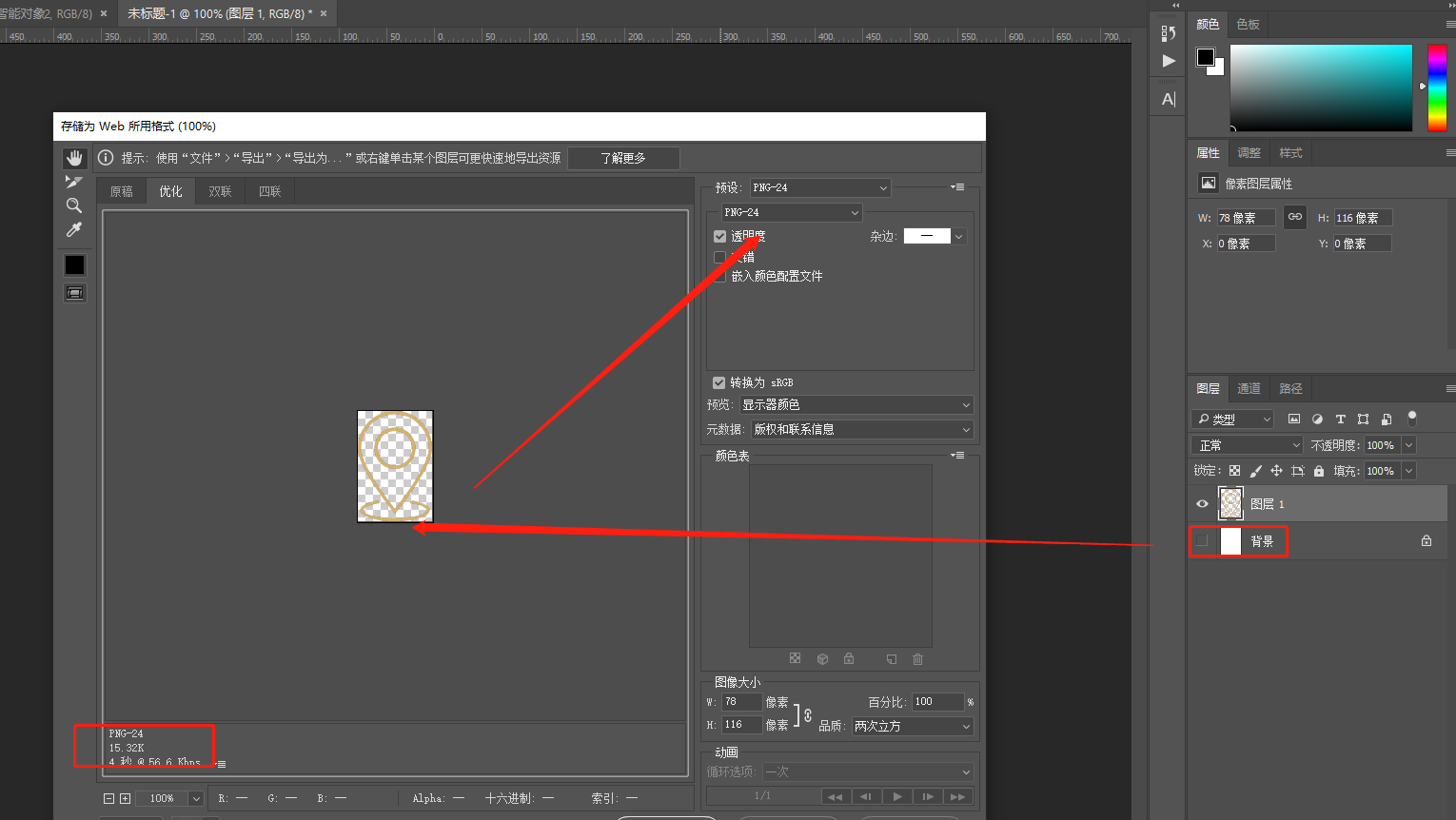Click the eyedropper color black swatch in dialog
Screen dimensions: 1456x820
(74, 264)
